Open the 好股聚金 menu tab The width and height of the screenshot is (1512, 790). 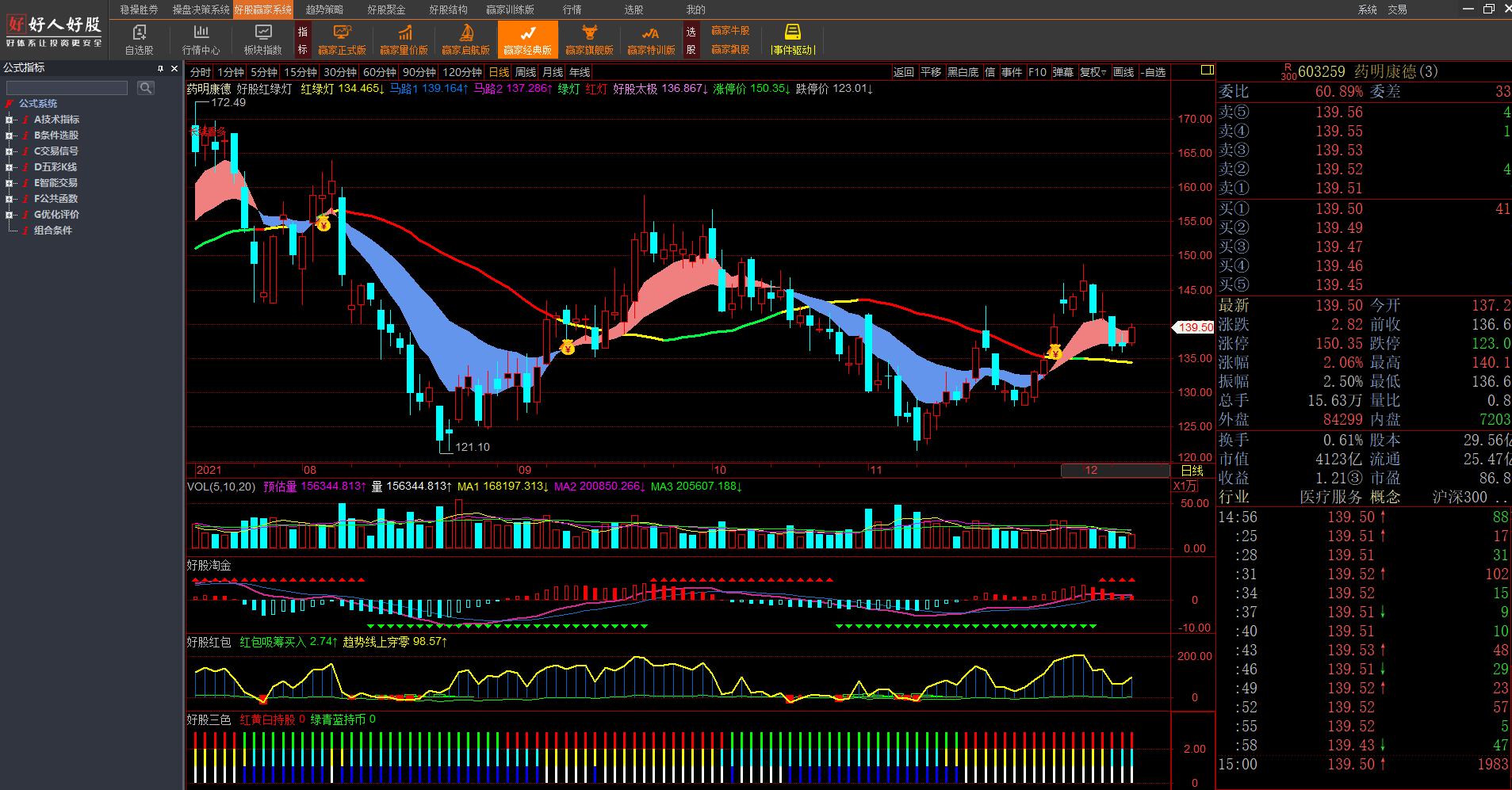click(x=386, y=10)
